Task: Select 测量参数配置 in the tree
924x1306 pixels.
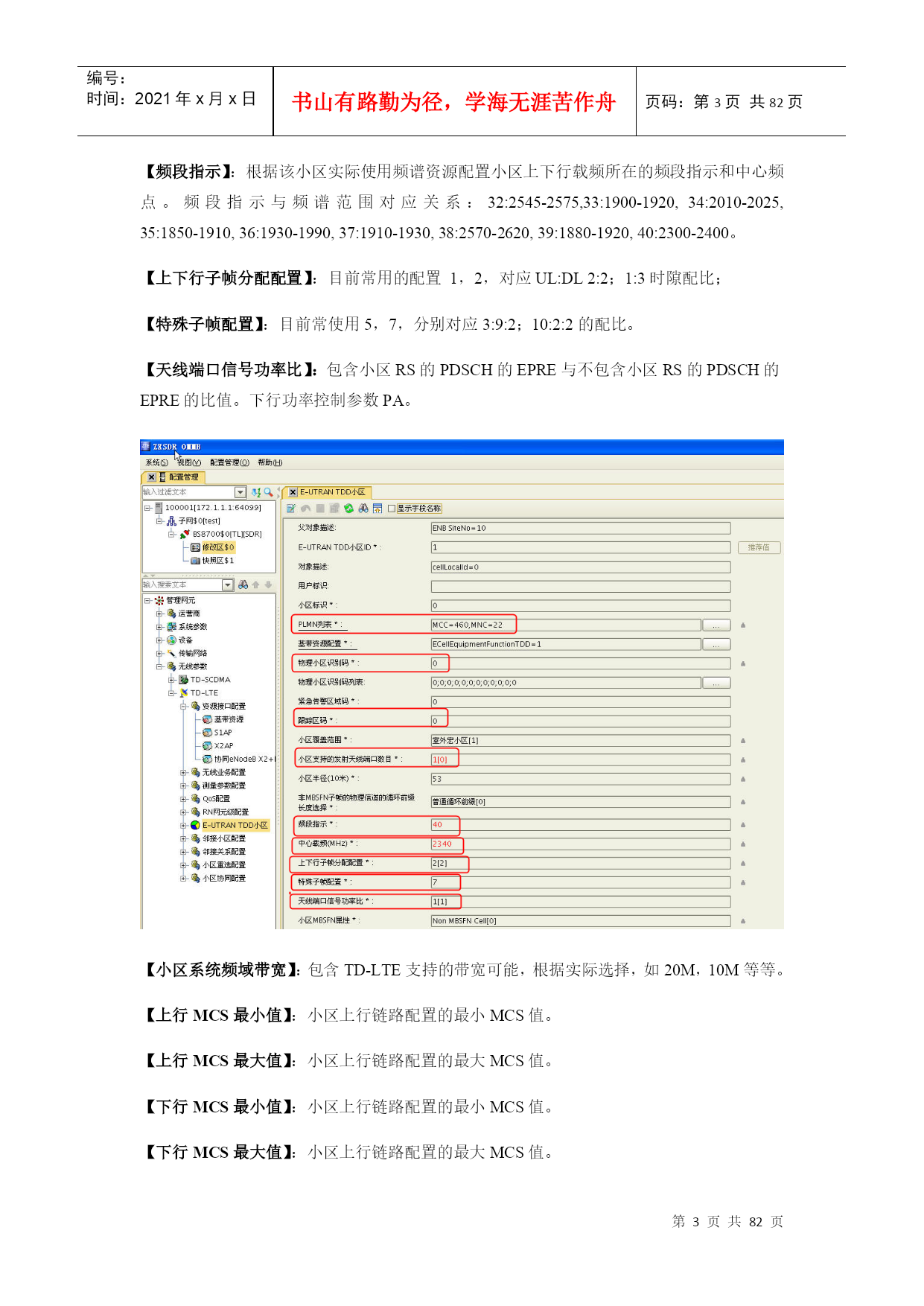Action: [x=224, y=786]
